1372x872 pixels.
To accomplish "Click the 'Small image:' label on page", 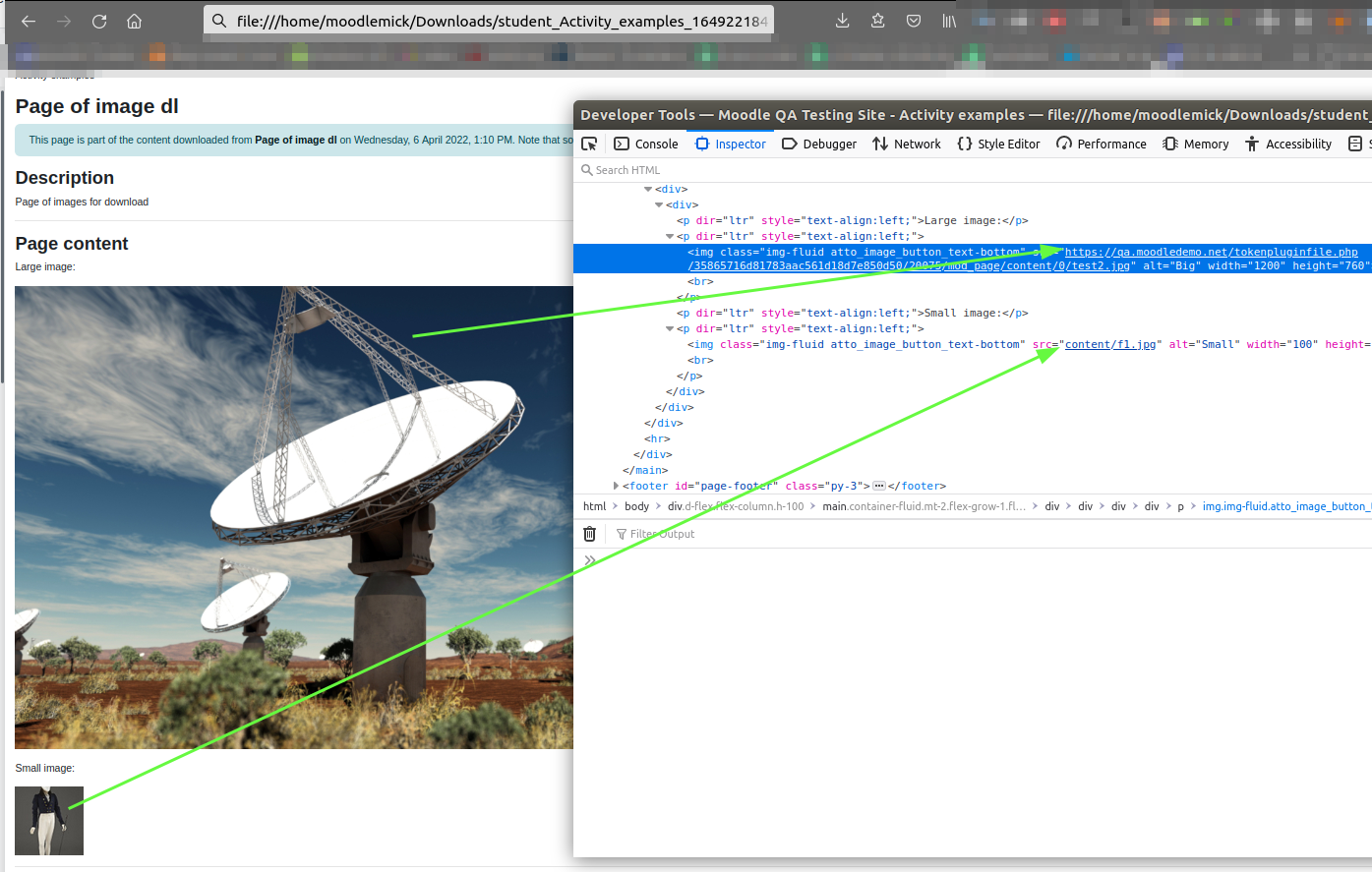I will 45,768.
